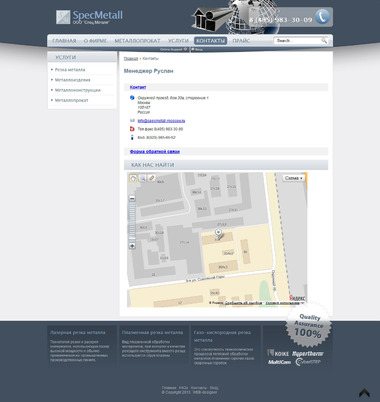Open the МЕТАЛЛОПРОКАТ menu item
The height and width of the screenshot is (402, 380).
137,41
